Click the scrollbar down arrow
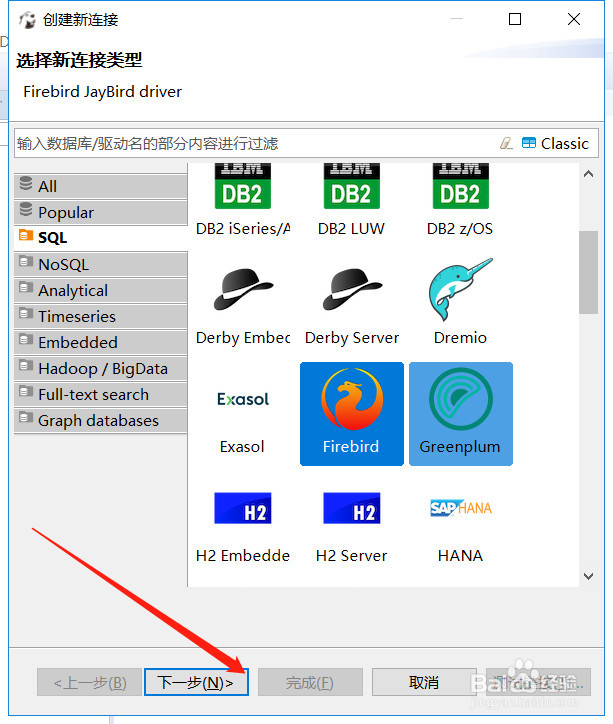Screen dimensions: 613x724 588,576
